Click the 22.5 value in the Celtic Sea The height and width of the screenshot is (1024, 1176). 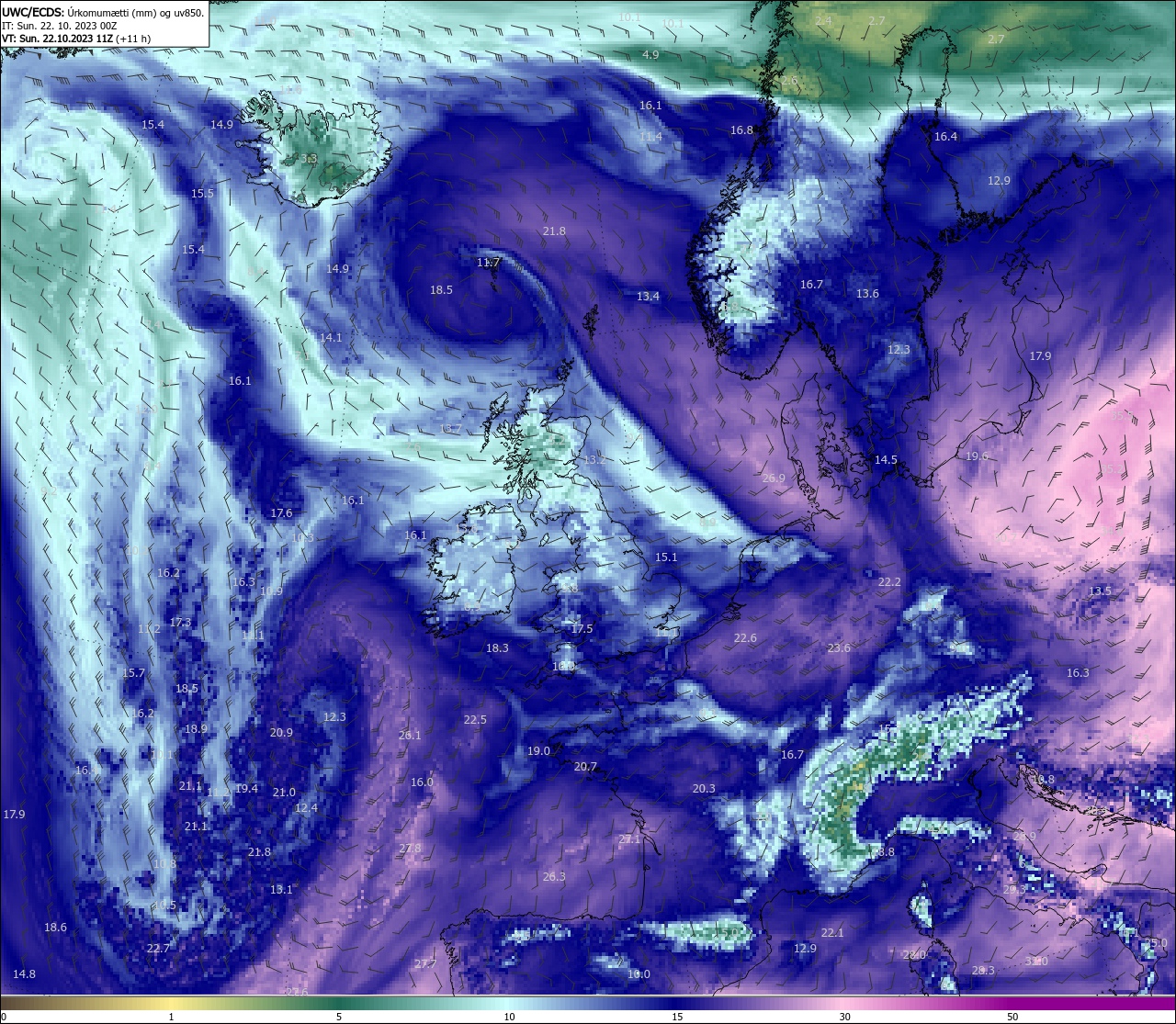[475, 720]
